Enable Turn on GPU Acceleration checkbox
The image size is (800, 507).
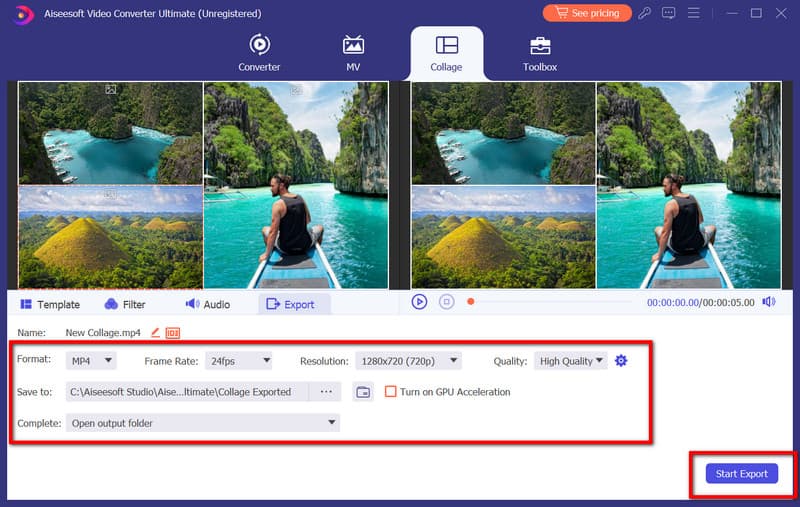[x=391, y=392]
